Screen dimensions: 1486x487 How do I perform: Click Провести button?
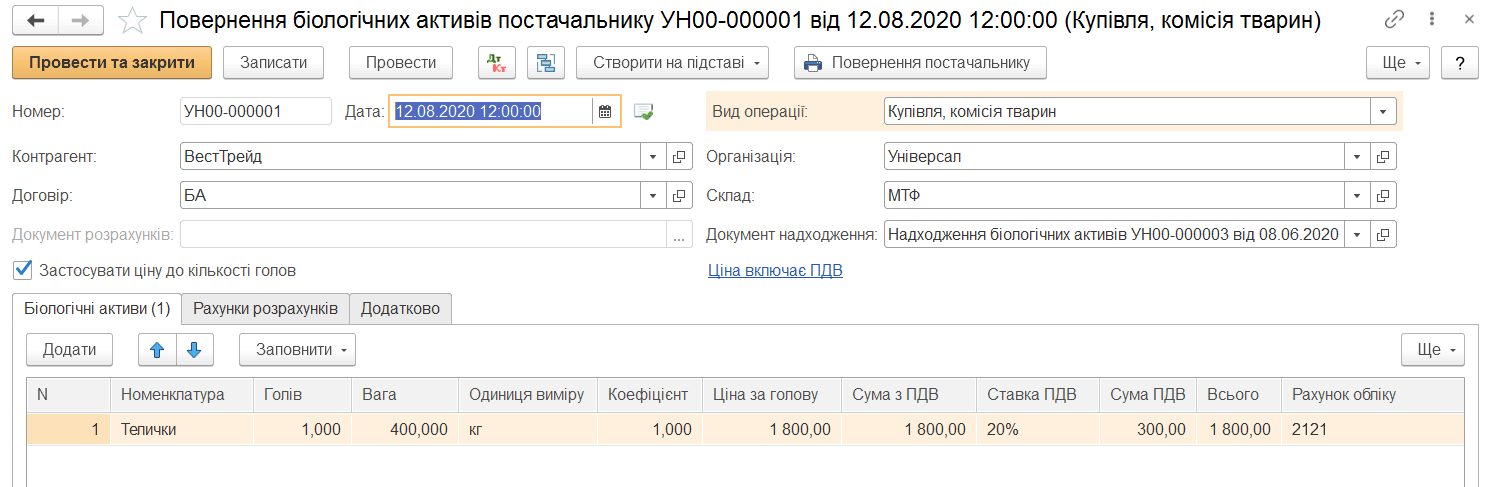401,62
